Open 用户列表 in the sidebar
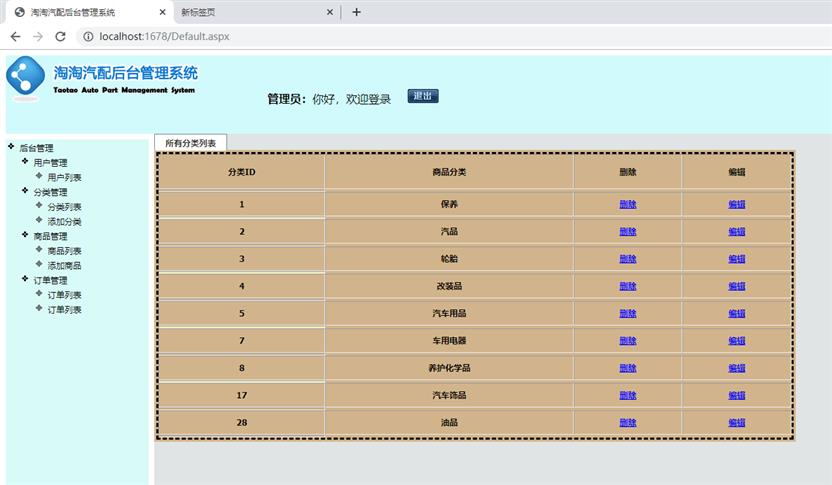The height and width of the screenshot is (485, 832). click(64, 177)
